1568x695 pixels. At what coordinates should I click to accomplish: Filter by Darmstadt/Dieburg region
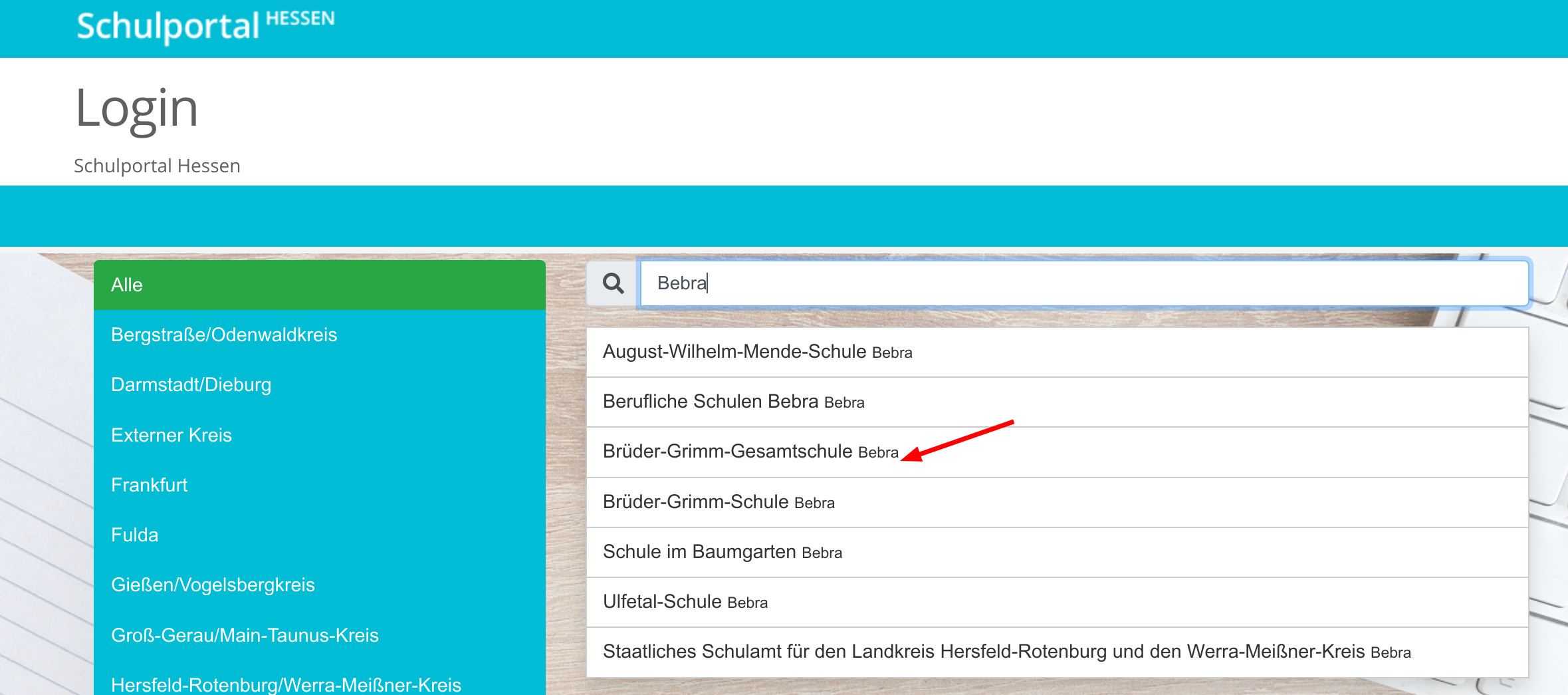click(320, 384)
